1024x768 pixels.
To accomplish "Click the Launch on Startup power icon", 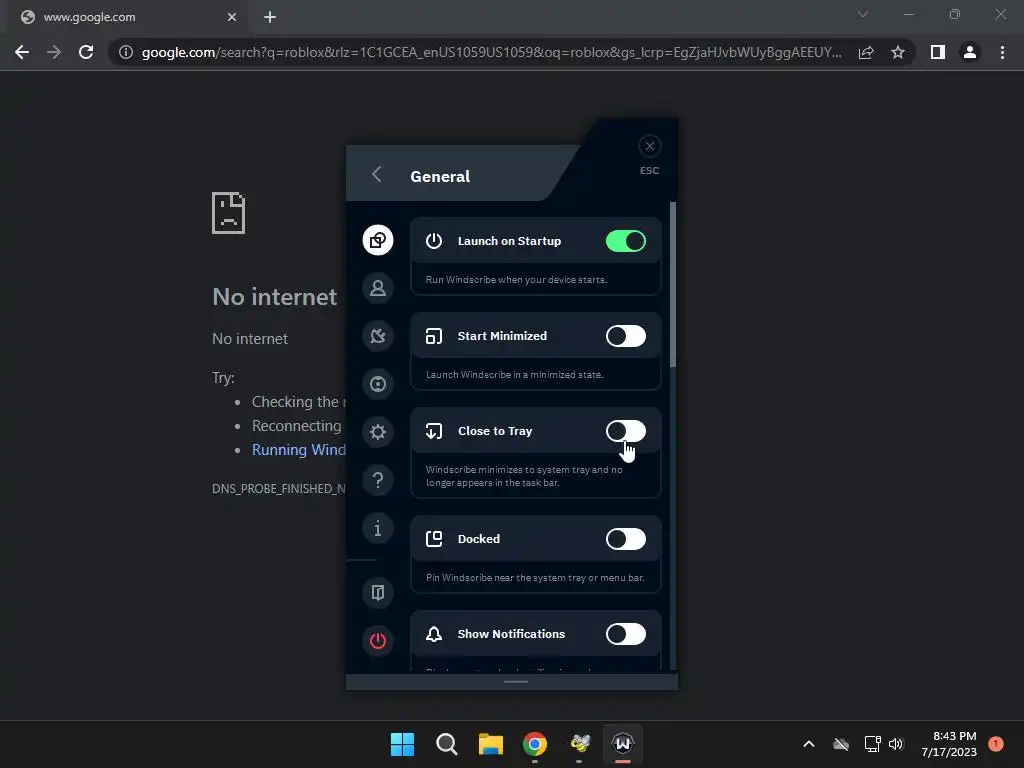I will [x=434, y=241].
